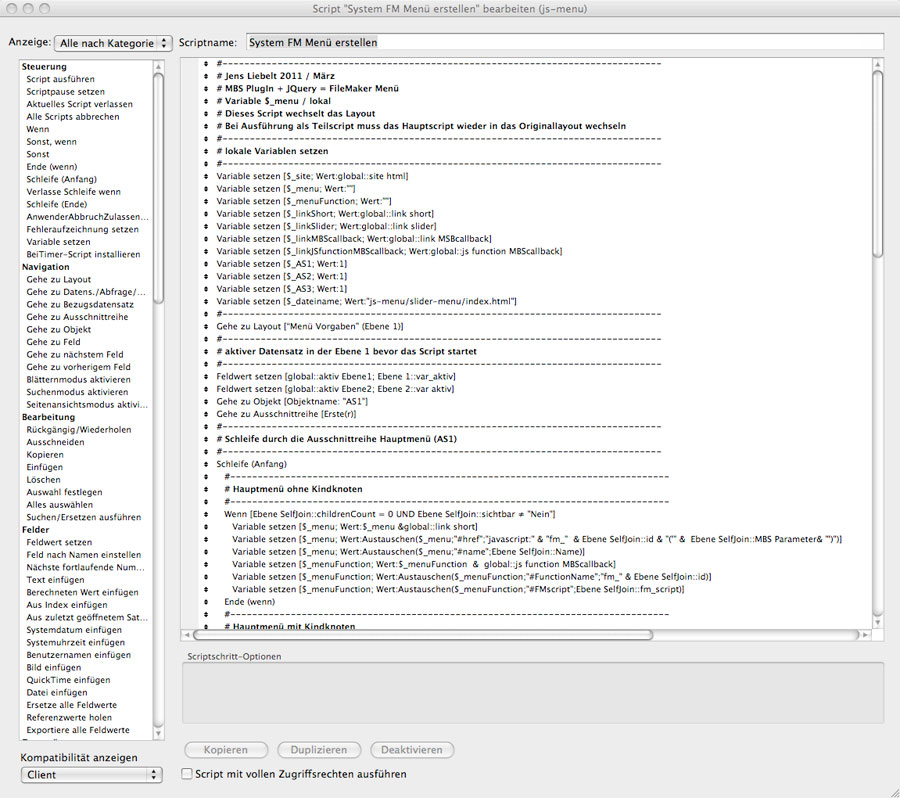900x798 pixels.
Task: Select "Variable setzen" in the Steuerung step list
Action: [58, 242]
